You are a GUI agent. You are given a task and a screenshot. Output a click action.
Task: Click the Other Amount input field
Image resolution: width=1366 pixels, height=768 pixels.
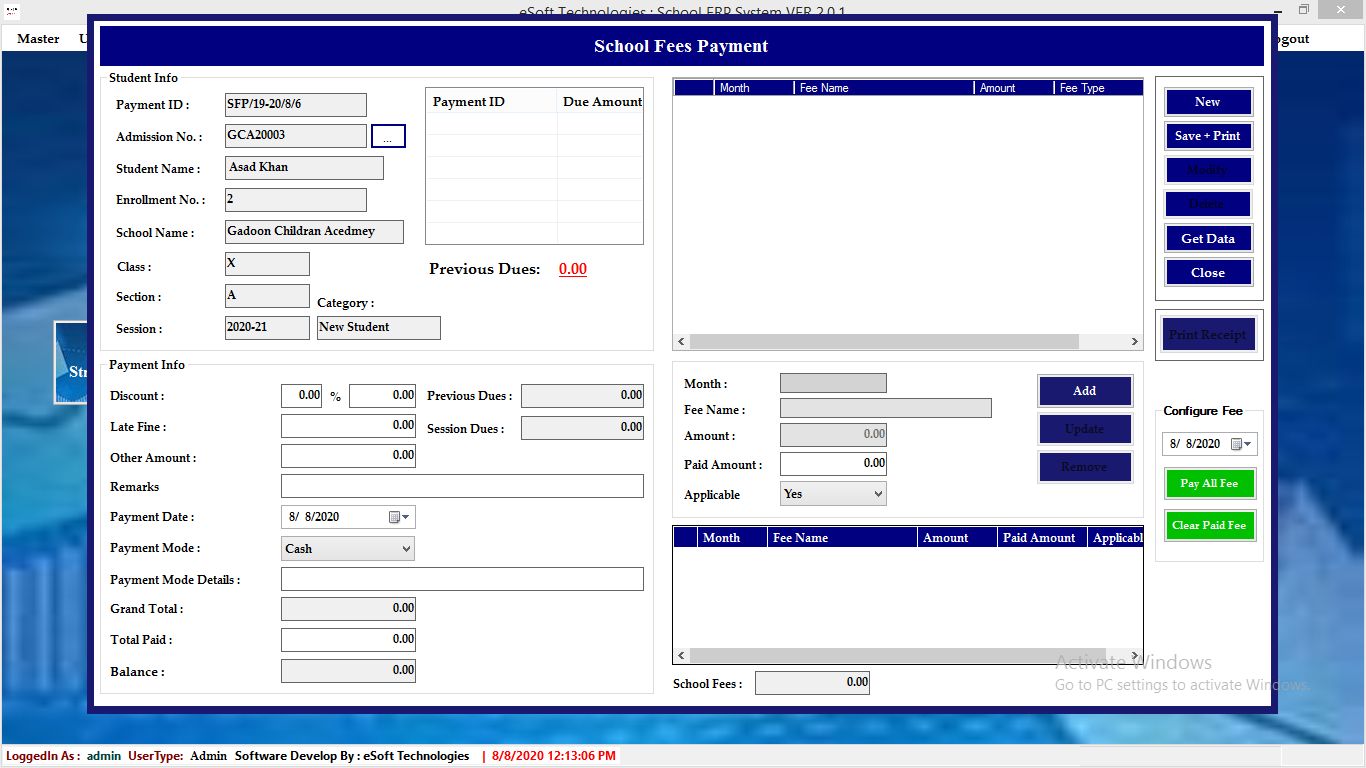pos(348,456)
